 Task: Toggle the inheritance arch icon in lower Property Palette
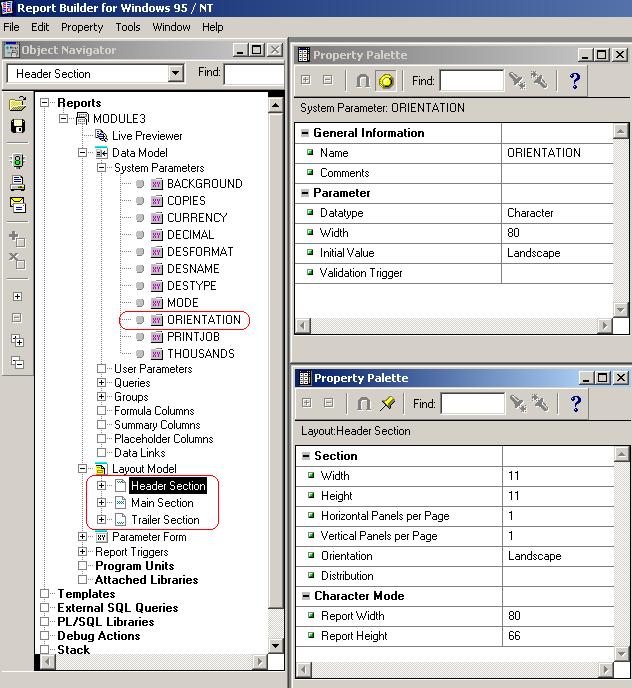[x=364, y=404]
